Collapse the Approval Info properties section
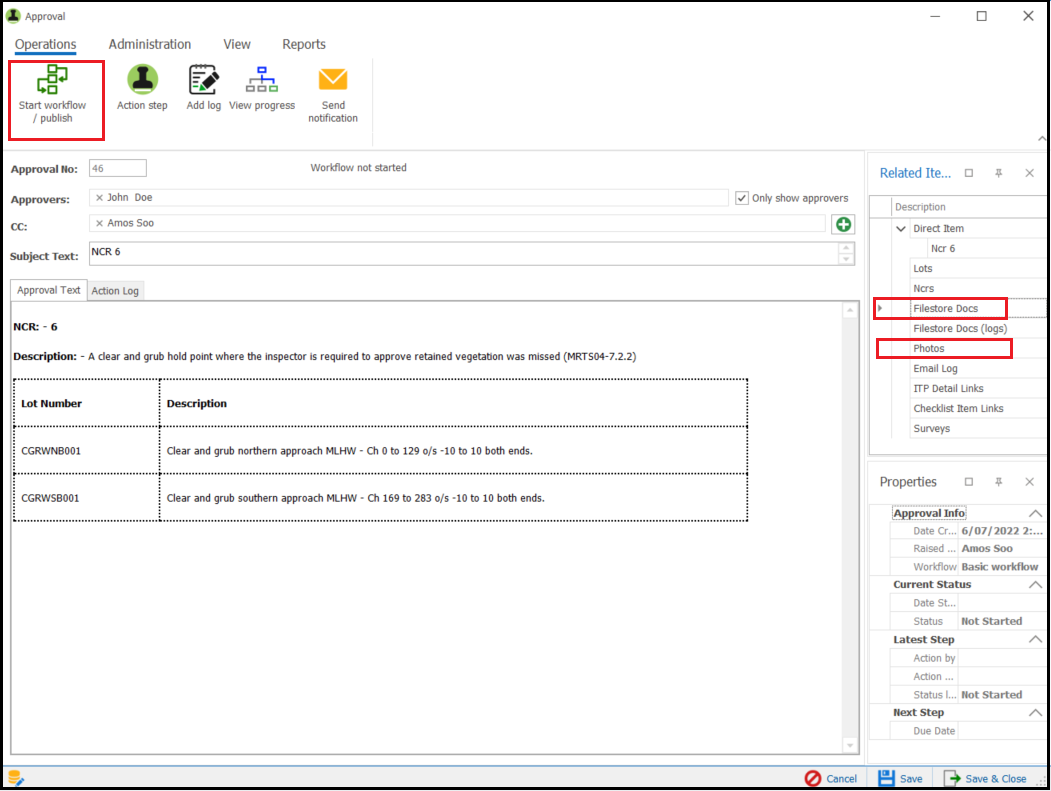This screenshot has width=1051, height=791. (1035, 514)
